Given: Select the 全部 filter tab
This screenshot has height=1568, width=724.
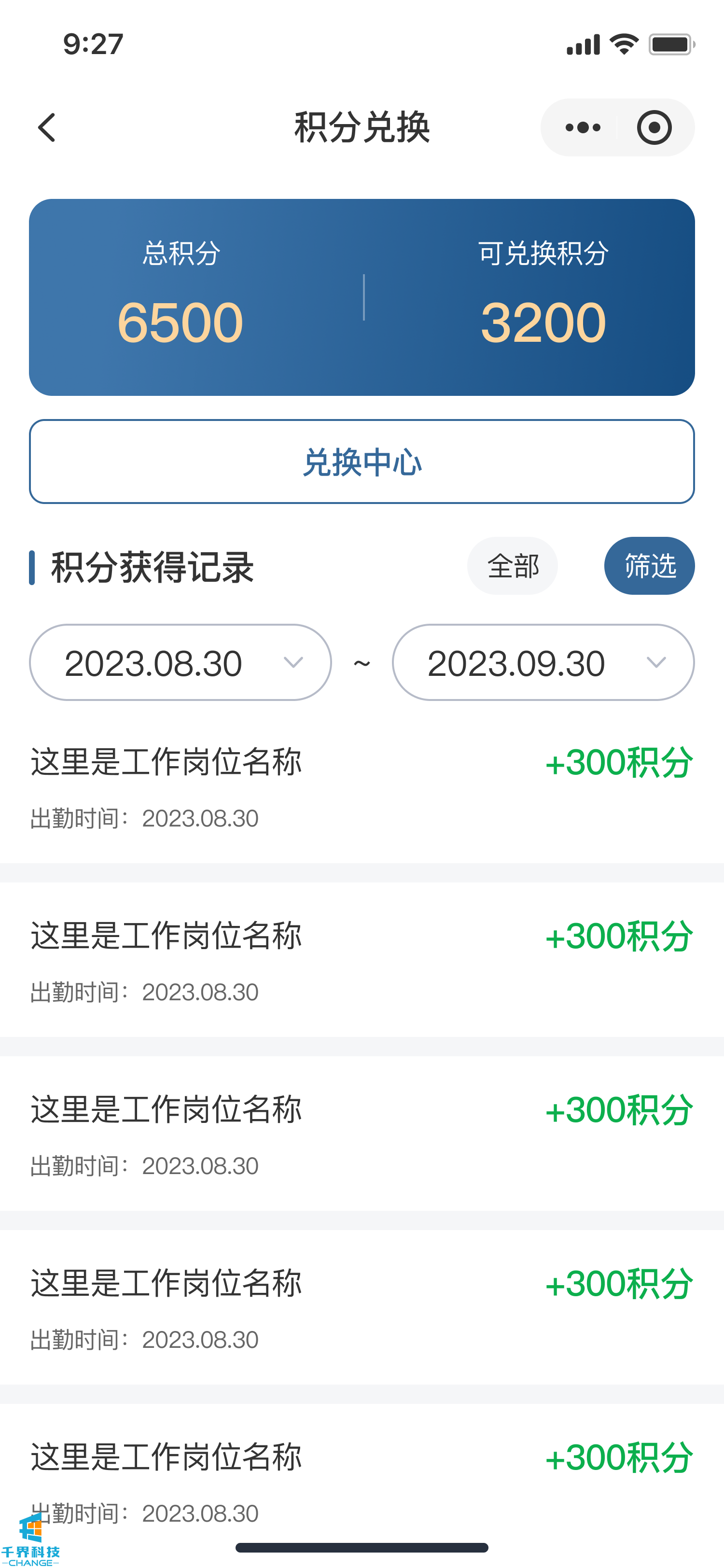Looking at the screenshot, I should pyautogui.click(x=512, y=566).
